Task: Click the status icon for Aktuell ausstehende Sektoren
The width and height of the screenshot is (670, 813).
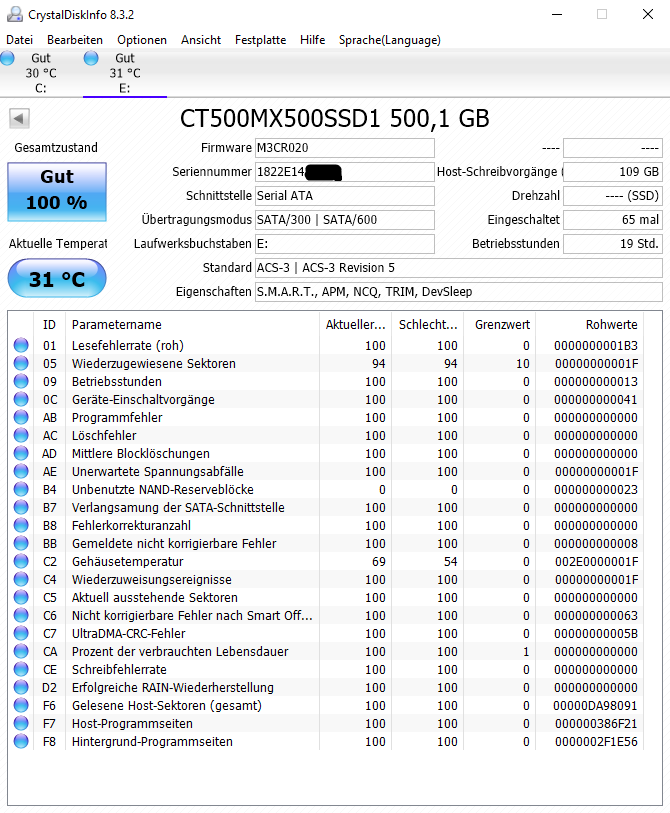Action: [x=21, y=597]
